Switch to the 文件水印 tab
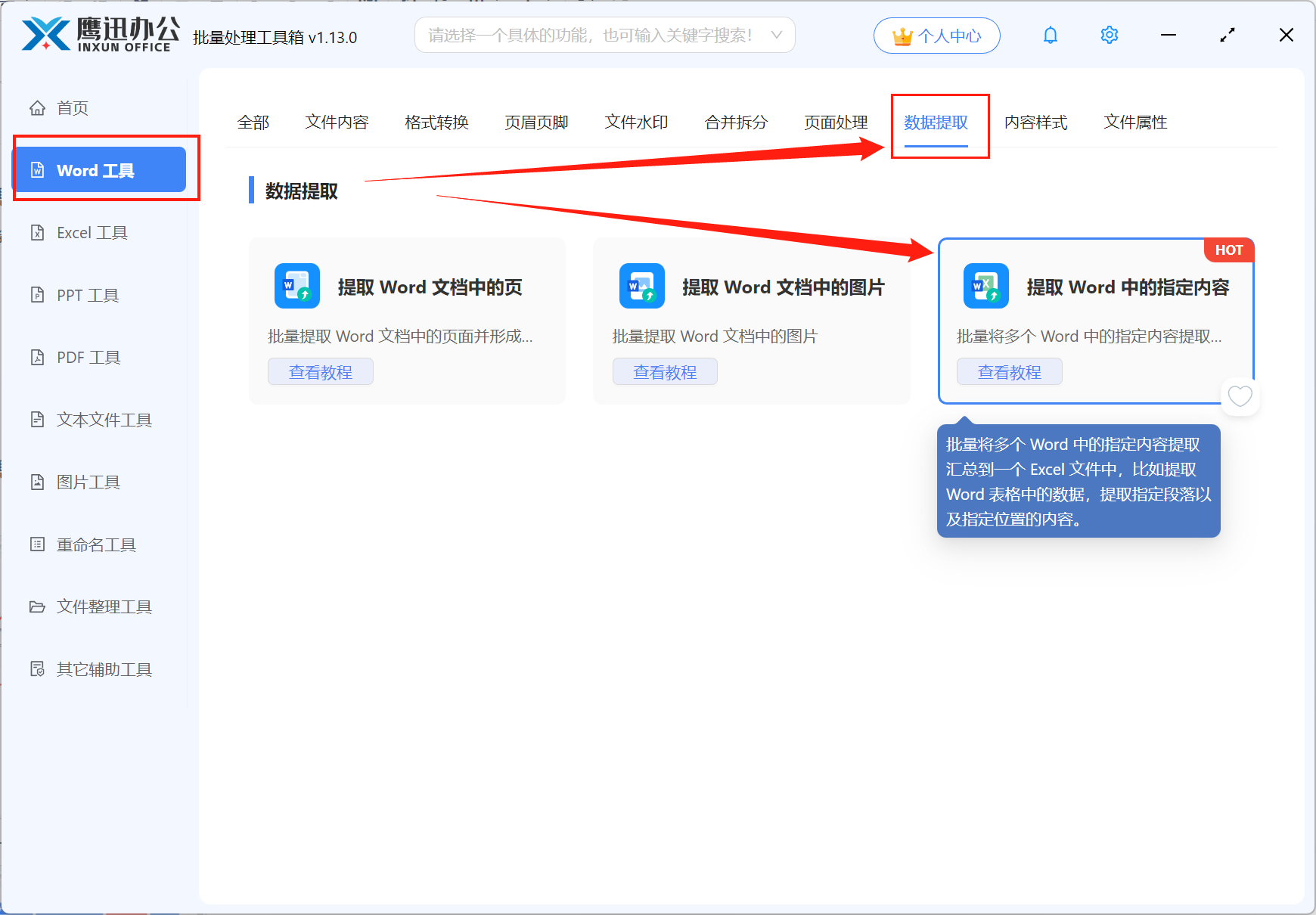Viewport: 1316px width, 915px height. (x=636, y=122)
